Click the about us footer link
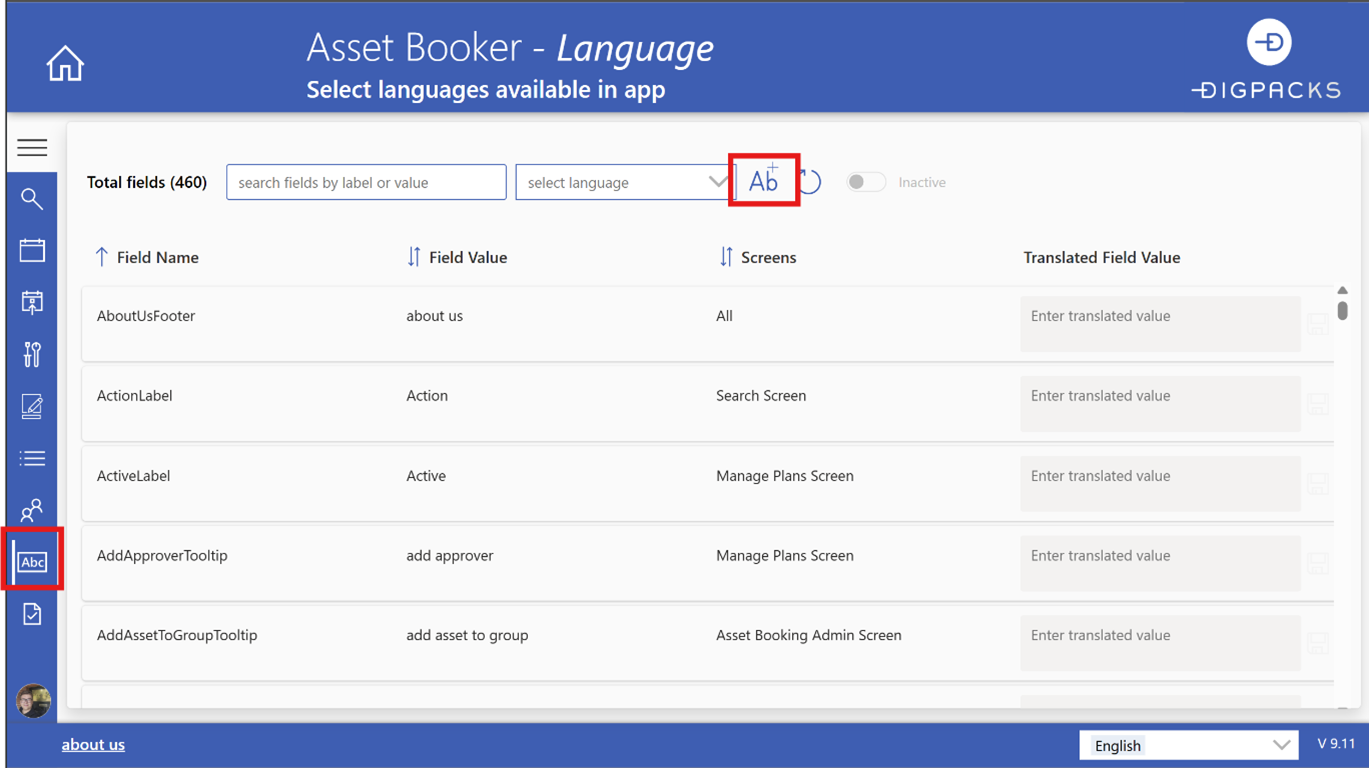This screenshot has height=768, width=1369. pyautogui.click(x=93, y=744)
